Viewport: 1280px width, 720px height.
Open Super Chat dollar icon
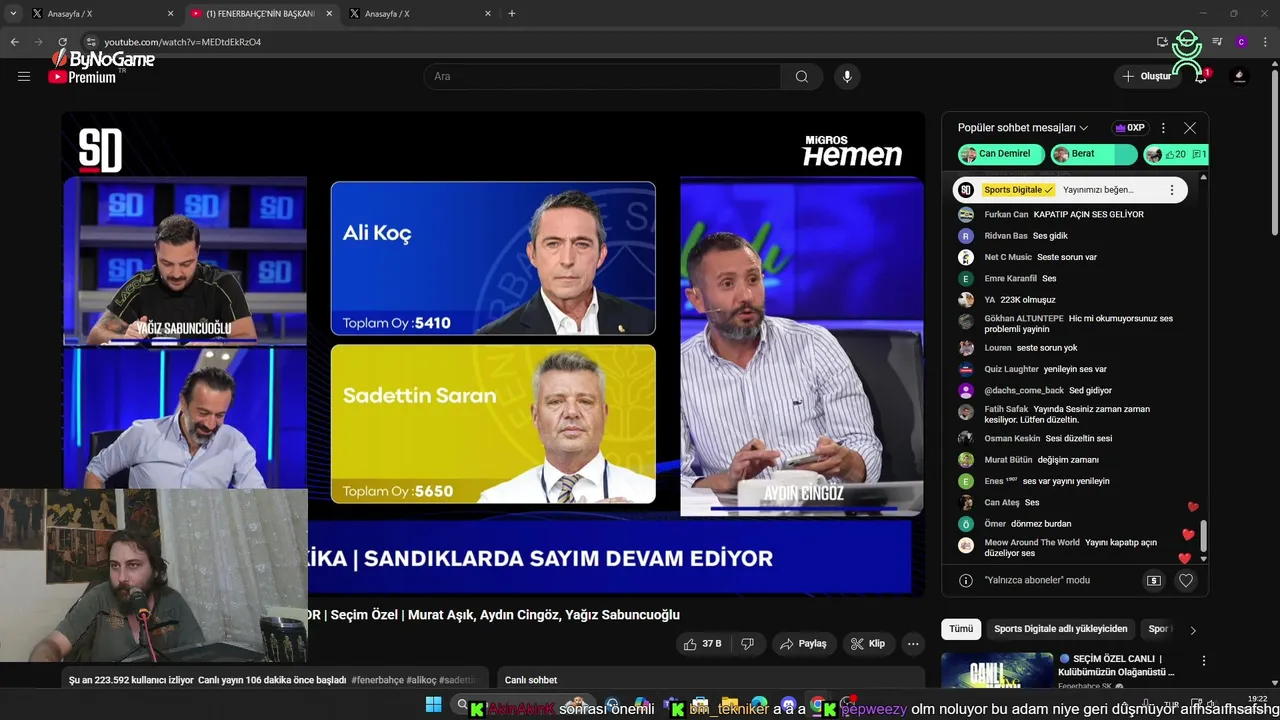tap(1154, 580)
